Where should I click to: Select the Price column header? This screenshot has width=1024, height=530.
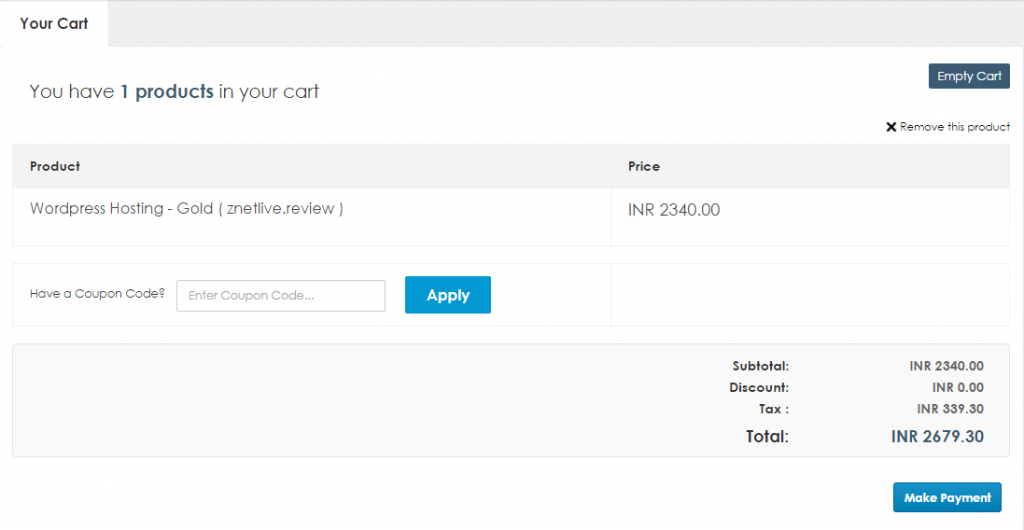643,166
